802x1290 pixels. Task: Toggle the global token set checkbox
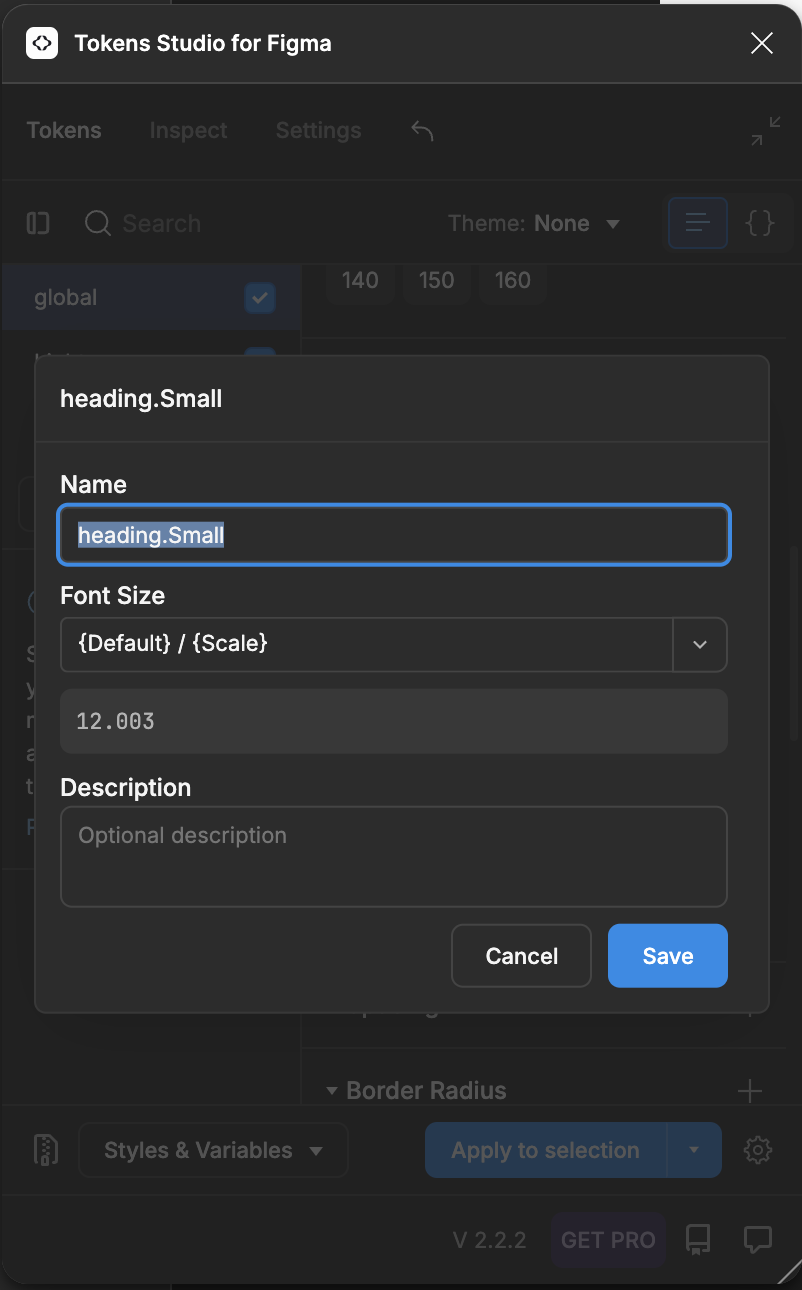tap(260, 297)
